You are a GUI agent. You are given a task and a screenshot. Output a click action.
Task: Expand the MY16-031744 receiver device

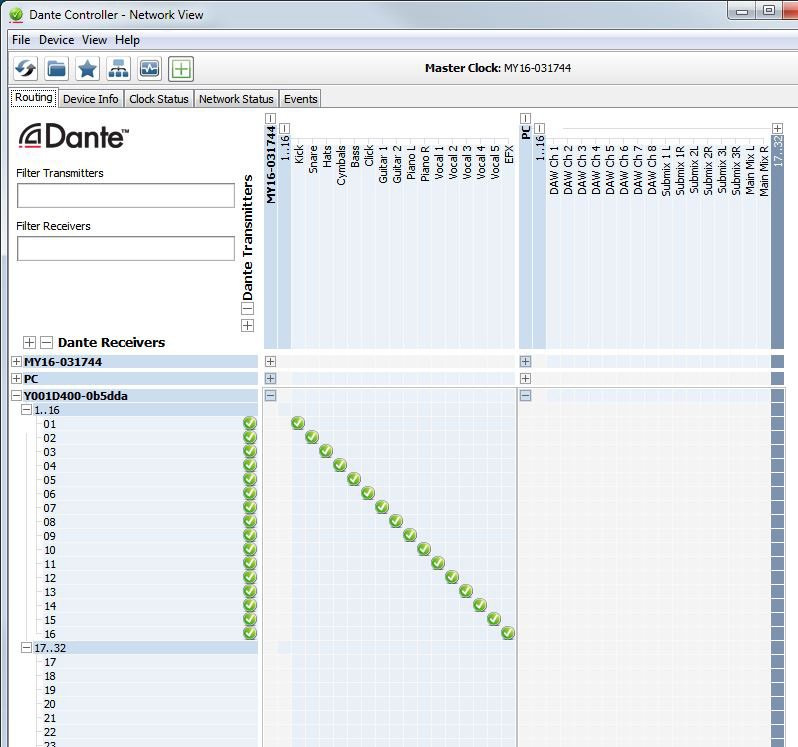tap(16, 362)
